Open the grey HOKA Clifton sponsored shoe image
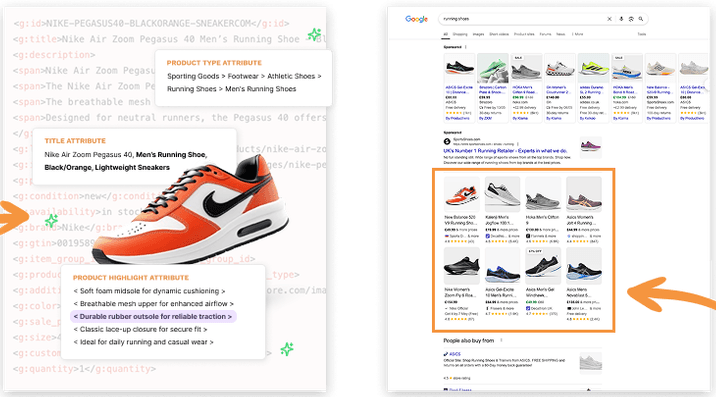The width and height of the screenshot is (716, 397). pyautogui.click(x=526, y=68)
